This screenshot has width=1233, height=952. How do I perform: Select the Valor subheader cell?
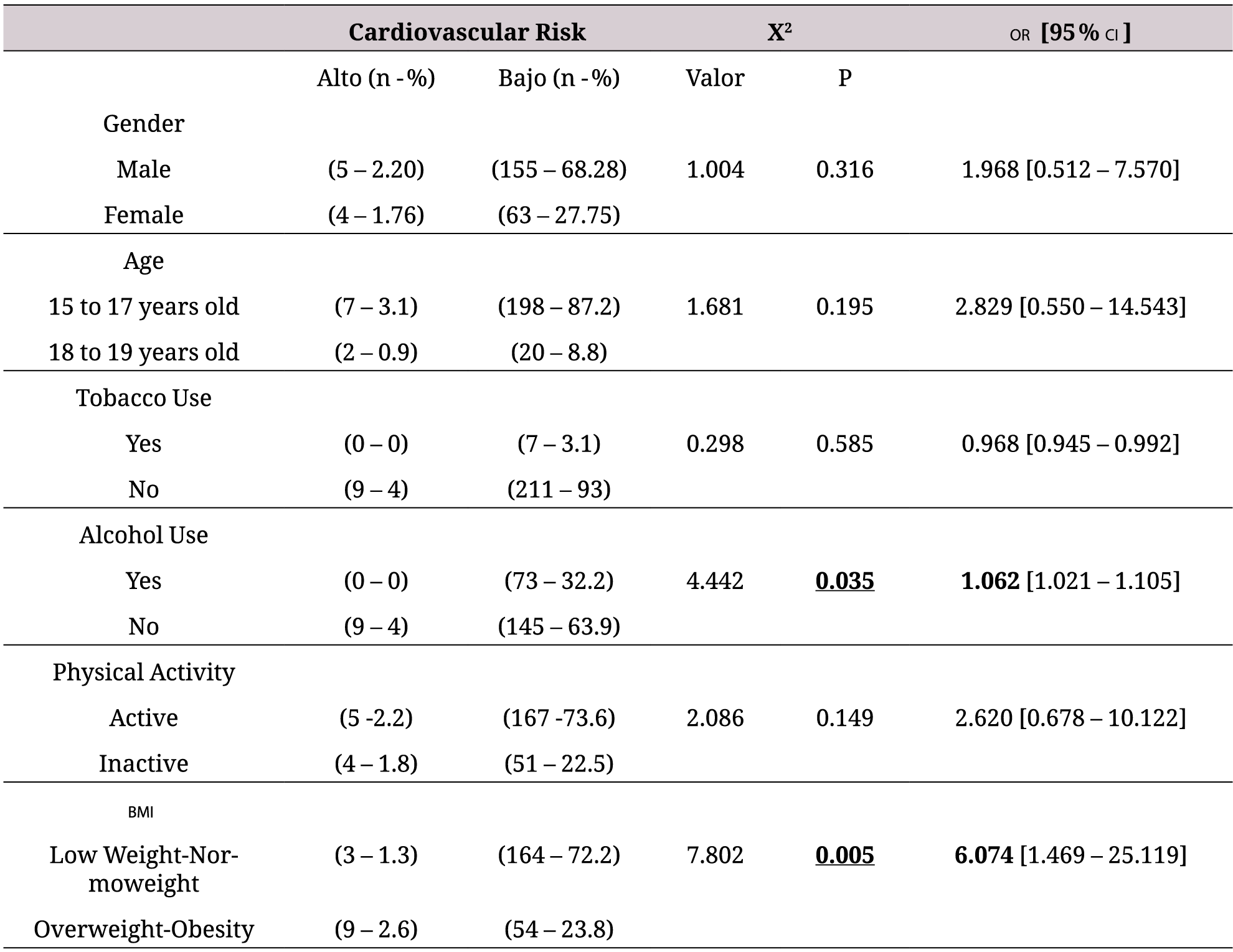point(715,78)
